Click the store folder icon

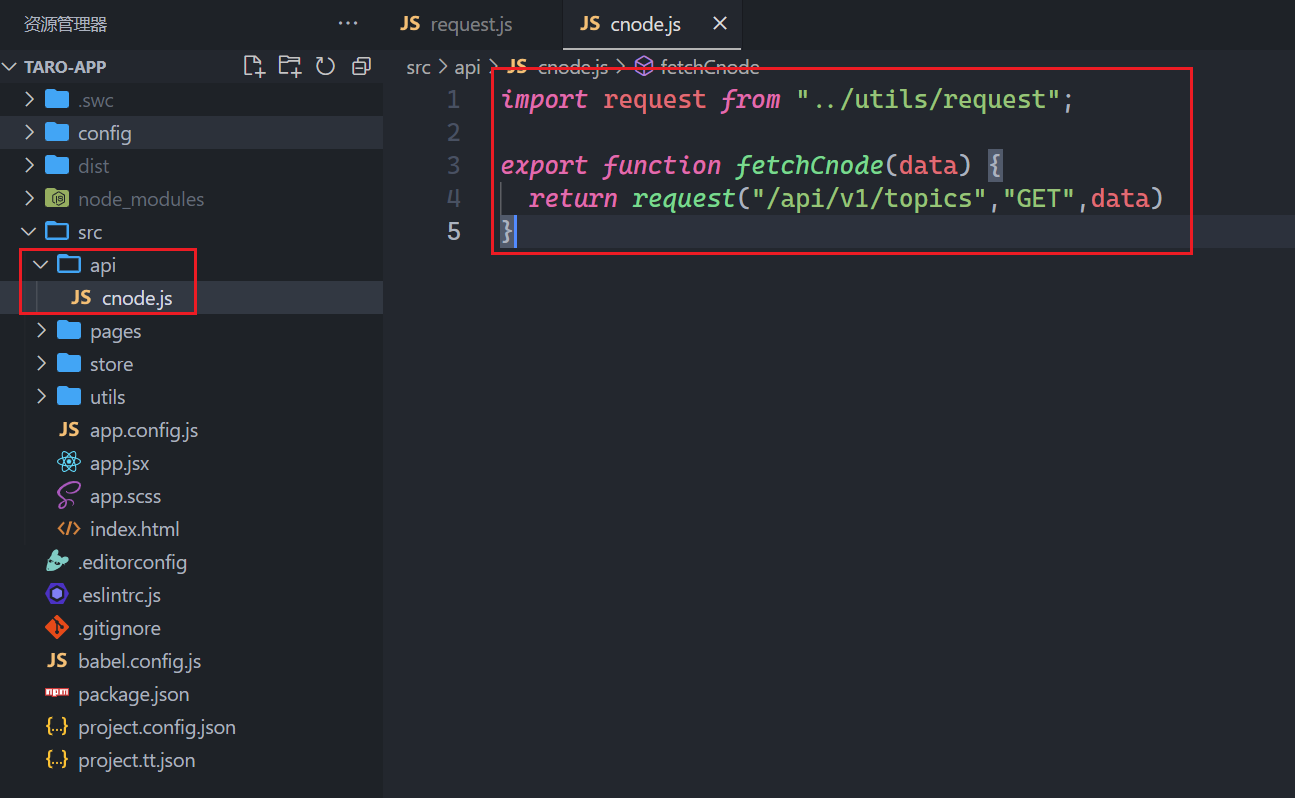point(69,364)
